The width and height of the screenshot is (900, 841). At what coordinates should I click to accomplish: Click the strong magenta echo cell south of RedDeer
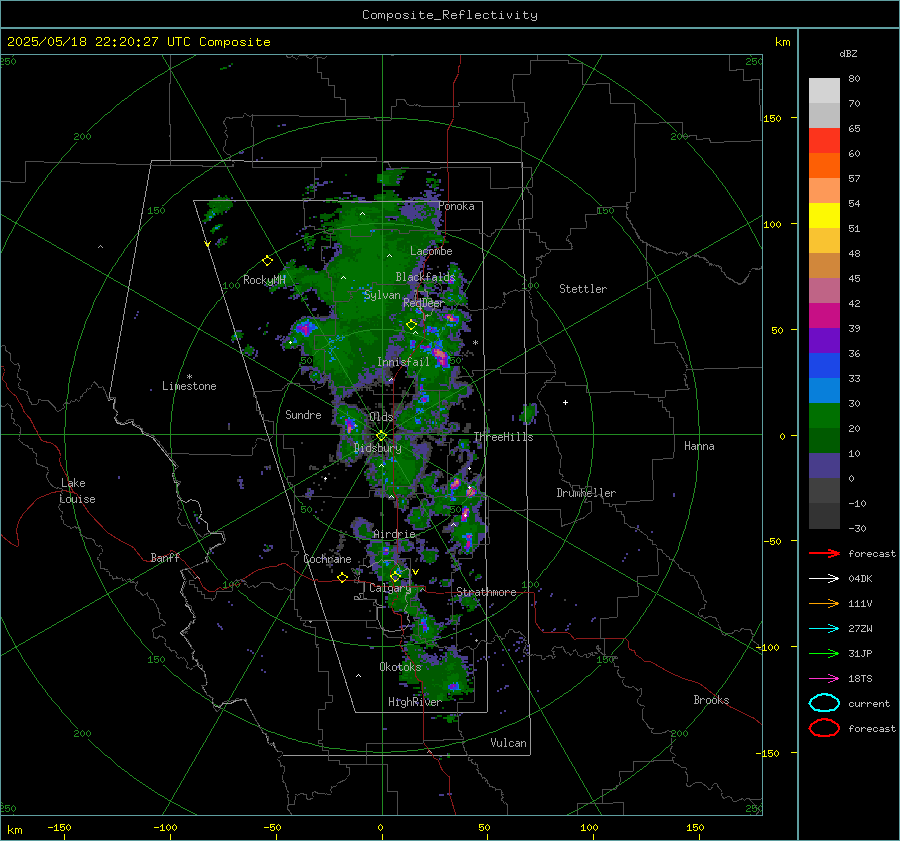point(440,355)
